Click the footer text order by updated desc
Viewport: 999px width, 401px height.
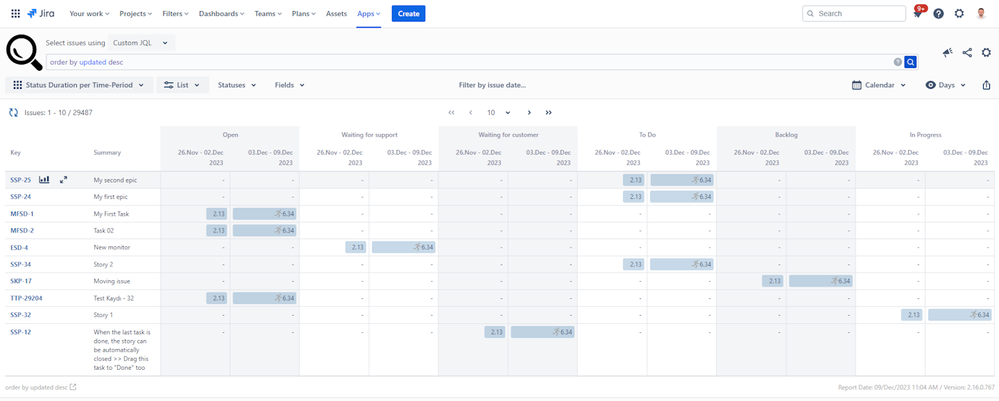tap(36, 387)
